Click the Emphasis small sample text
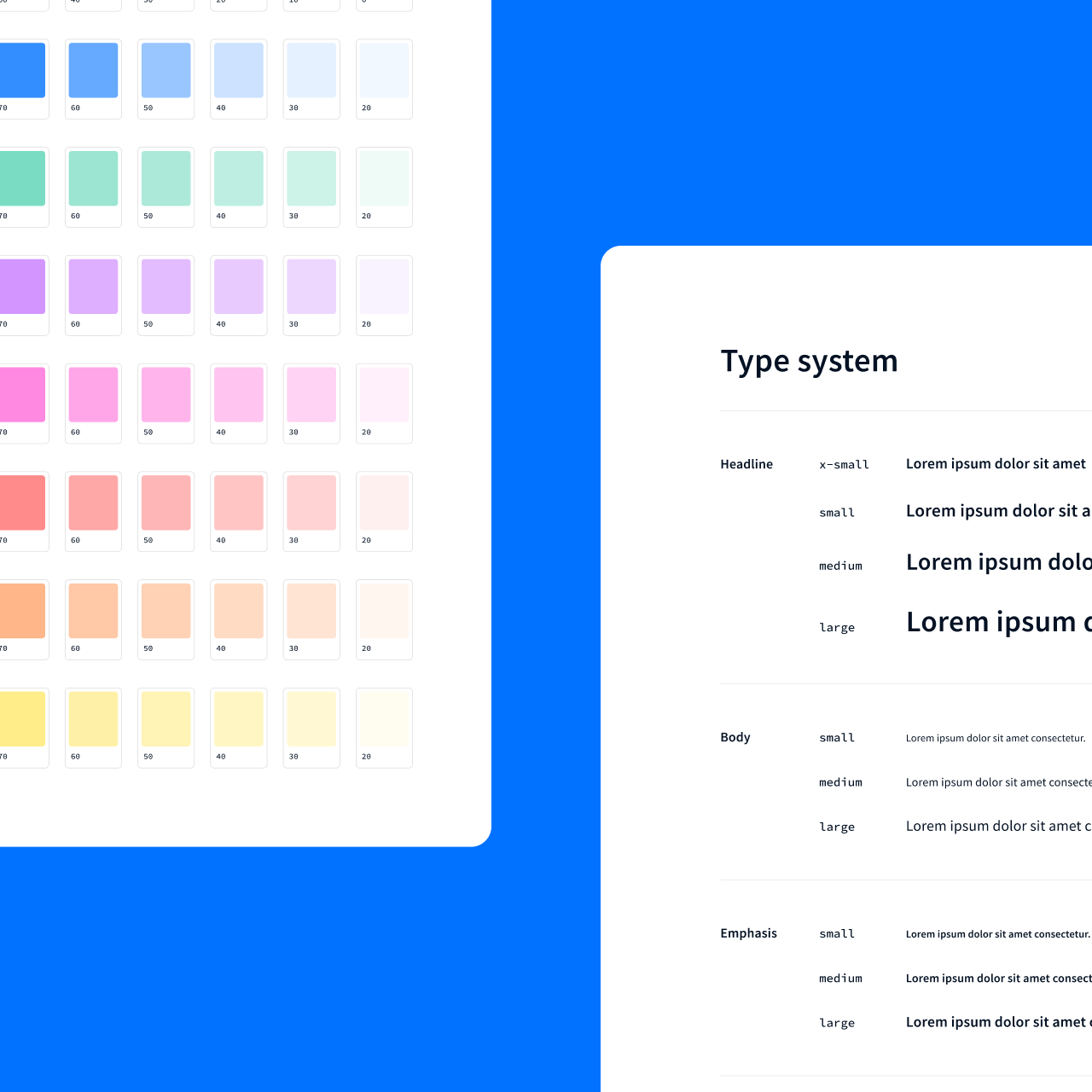The width and height of the screenshot is (1092, 1092). pos(996,933)
